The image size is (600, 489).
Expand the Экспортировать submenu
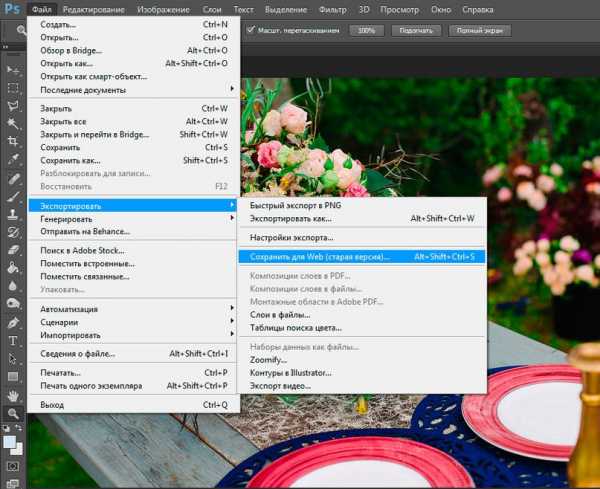pyautogui.click(x=133, y=206)
